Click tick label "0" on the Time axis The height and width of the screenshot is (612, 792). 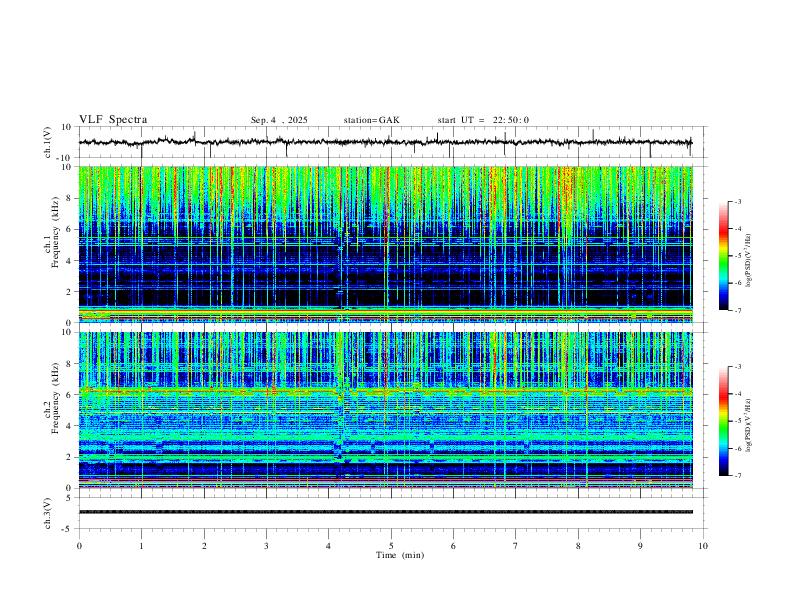pos(79,546)
